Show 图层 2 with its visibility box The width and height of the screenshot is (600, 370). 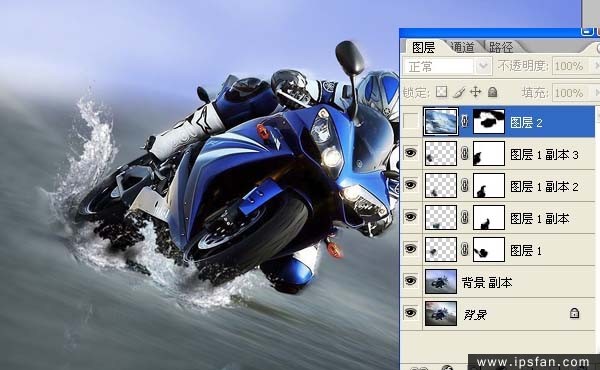[410, 122]
